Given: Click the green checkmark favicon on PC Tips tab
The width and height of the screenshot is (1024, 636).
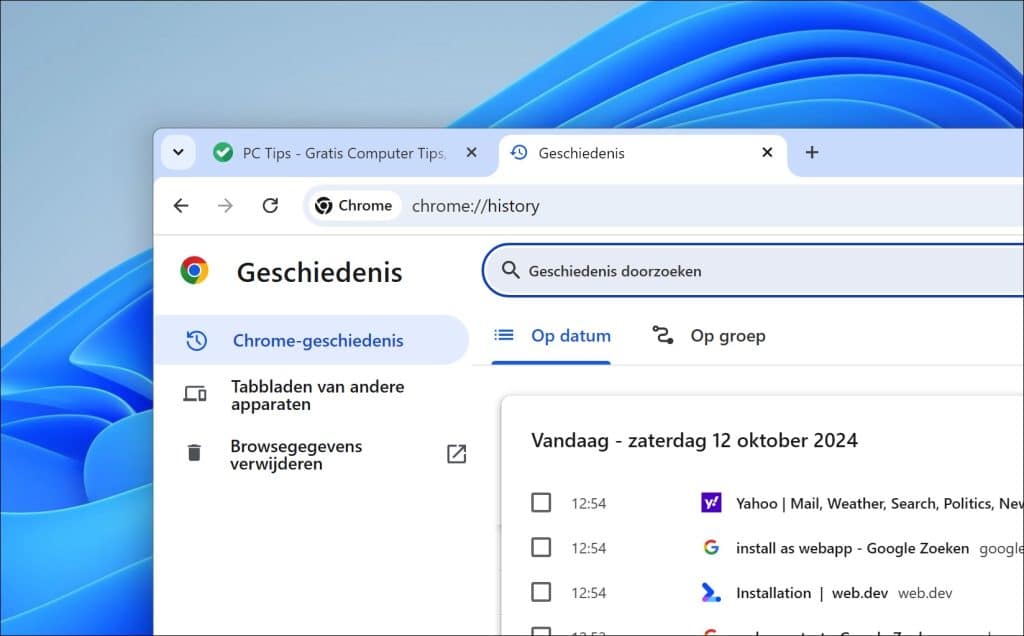Looking at the screenshot, I should click(x=223, y=153).
